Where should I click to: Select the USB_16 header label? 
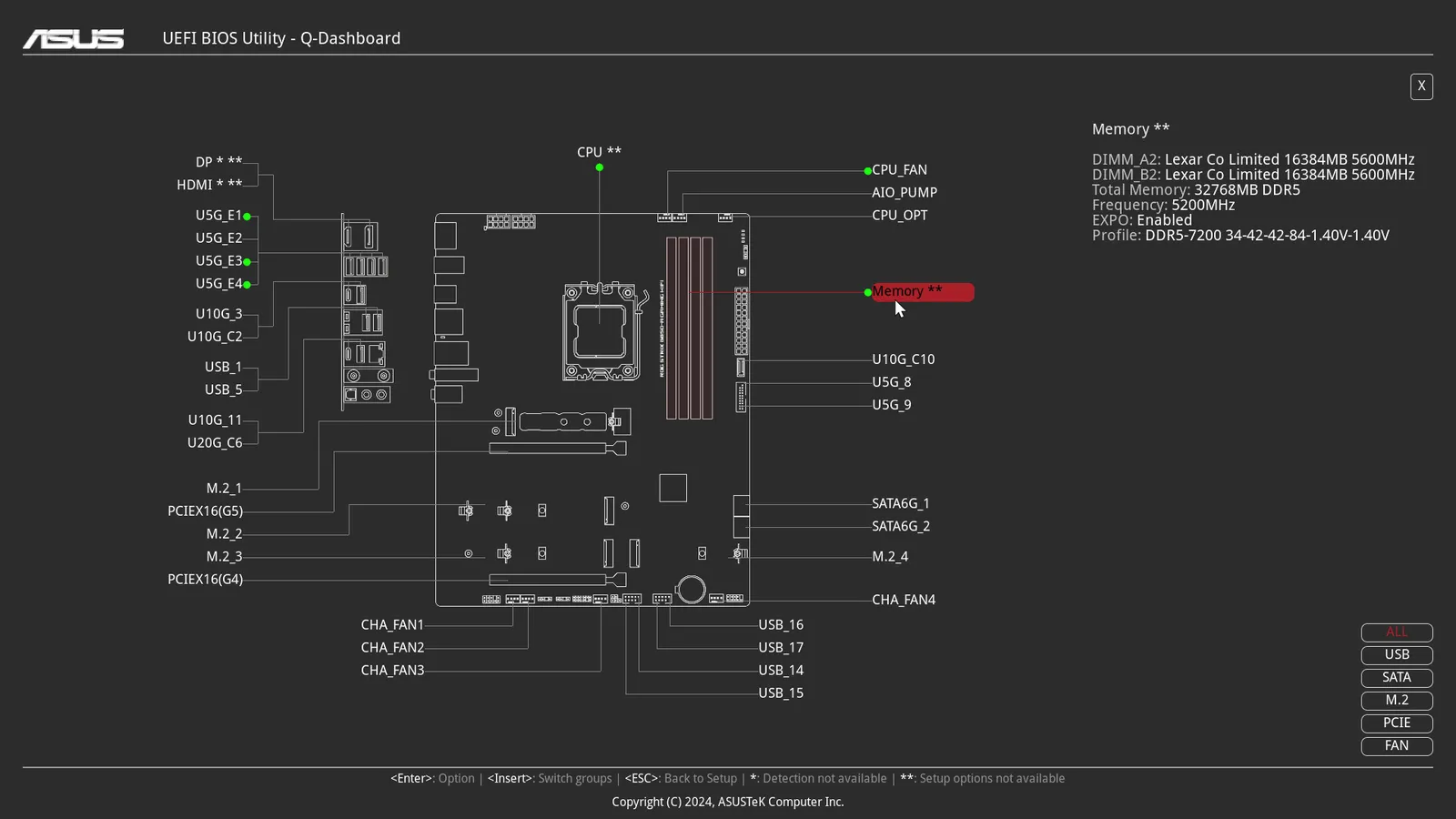point(781,625)
